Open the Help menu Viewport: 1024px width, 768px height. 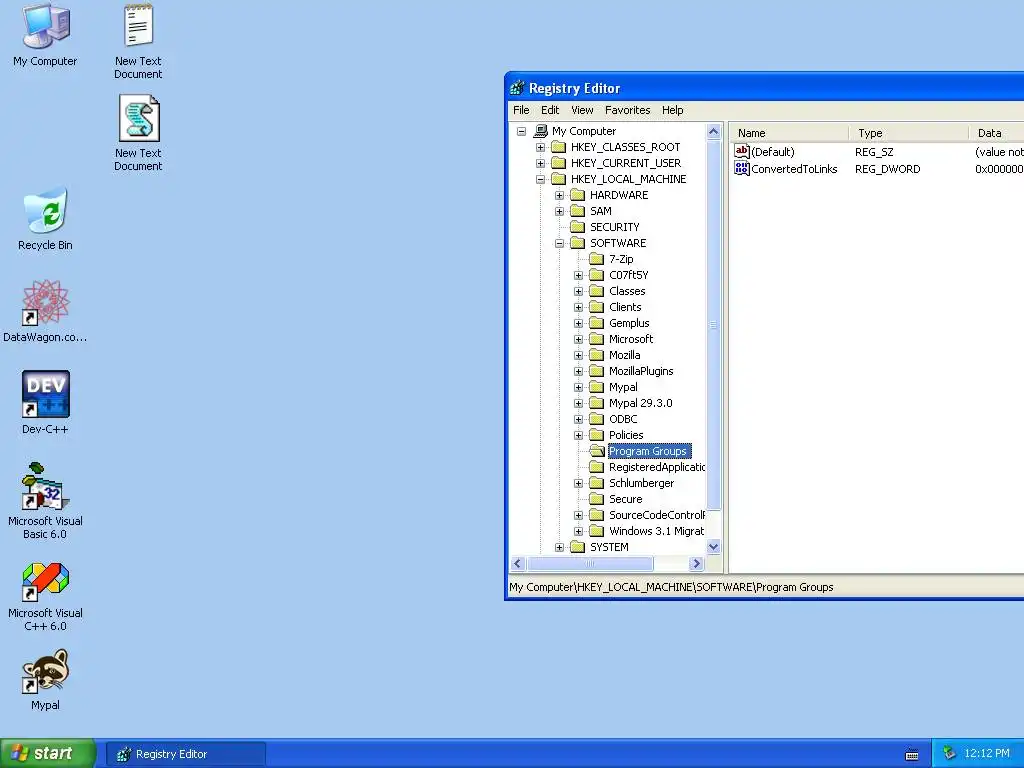coord(673,110)
